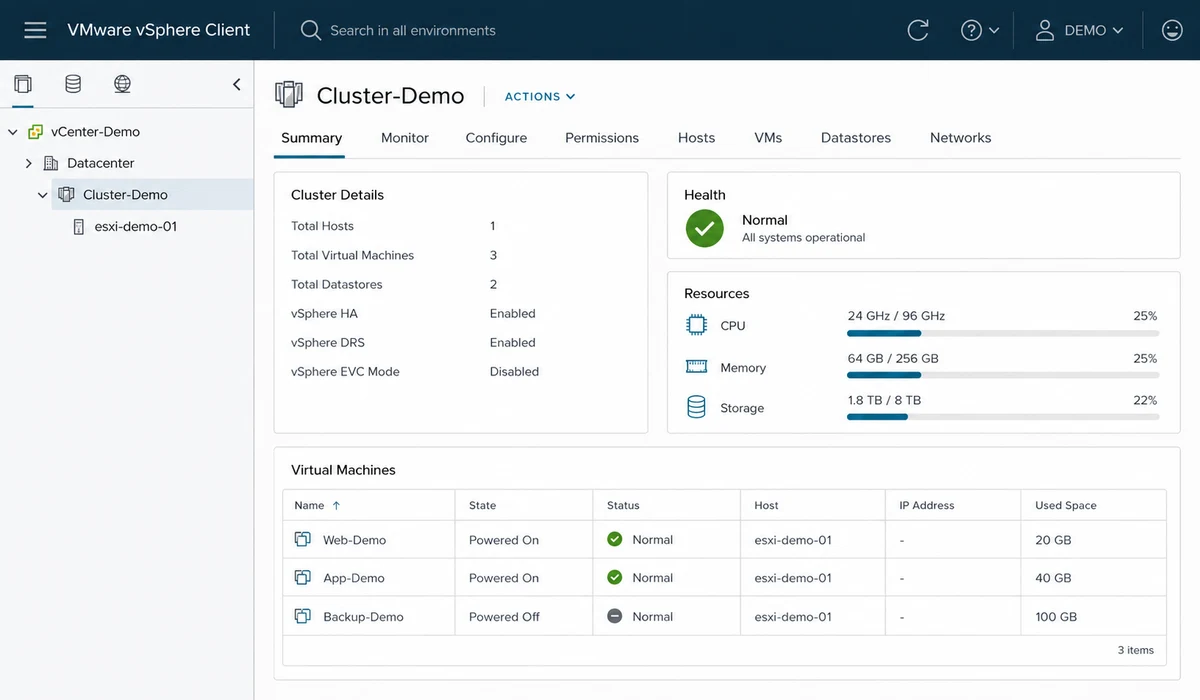Click the Web-Demo VM icon
The height and width of the screenshot is (700, 1200).
(302, 540)
